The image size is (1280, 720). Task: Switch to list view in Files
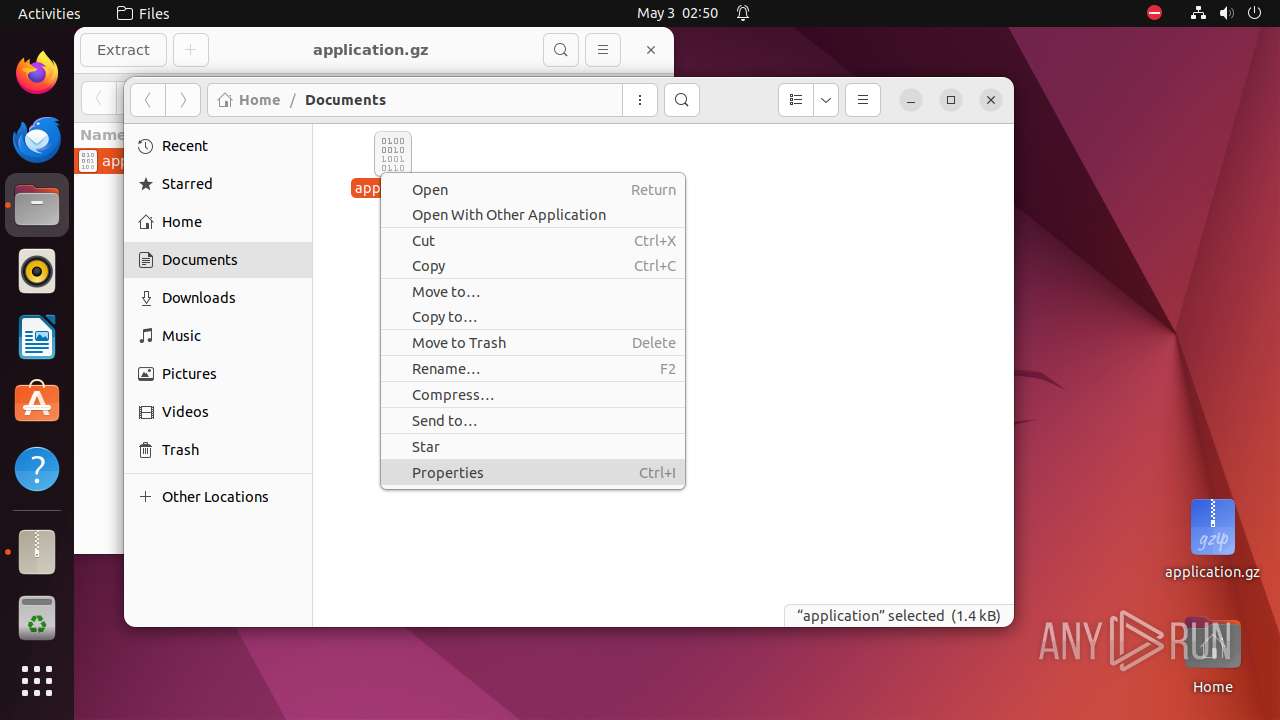796,100
